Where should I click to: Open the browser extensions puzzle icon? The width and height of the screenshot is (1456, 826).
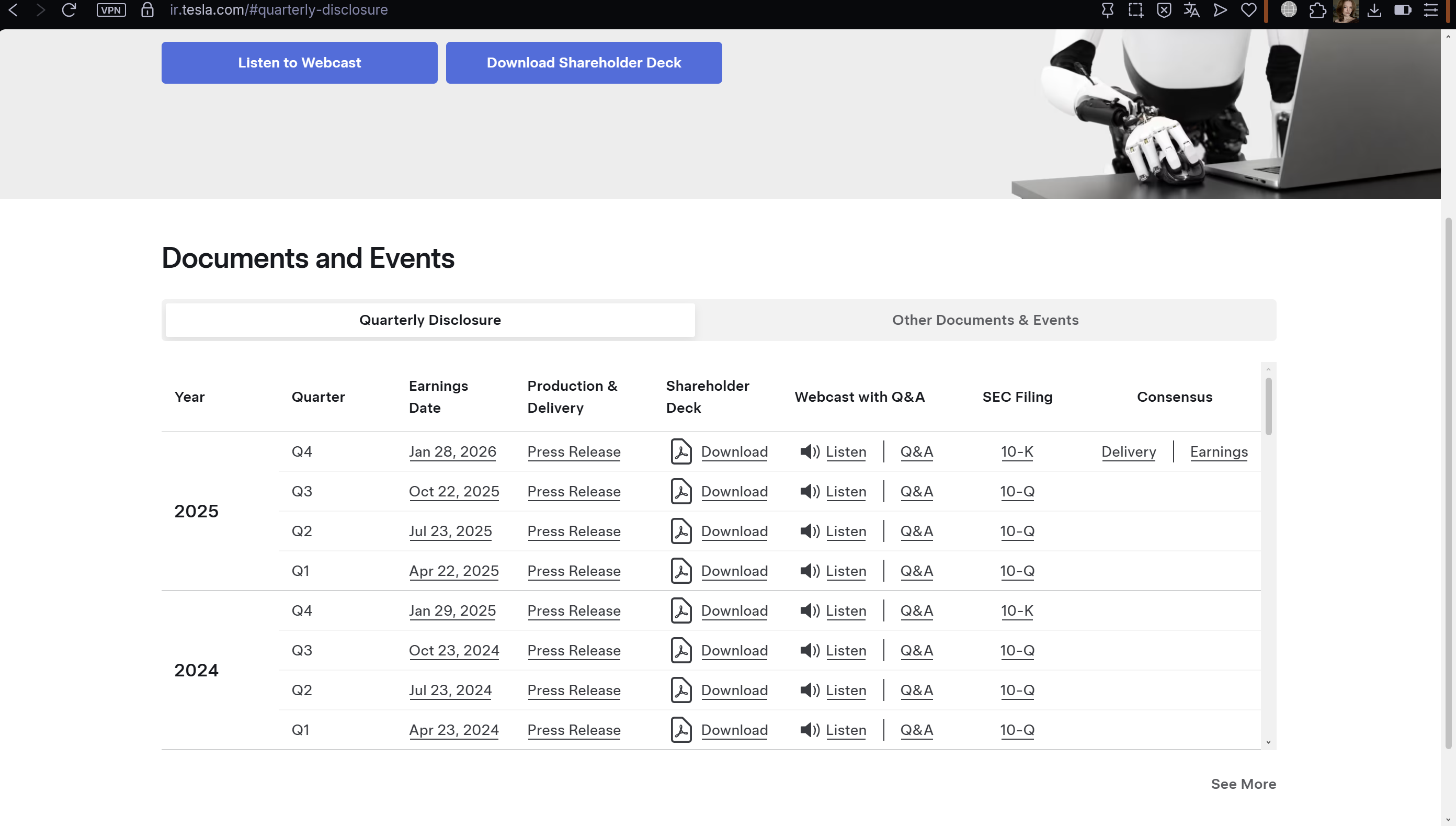(1317, 9)
